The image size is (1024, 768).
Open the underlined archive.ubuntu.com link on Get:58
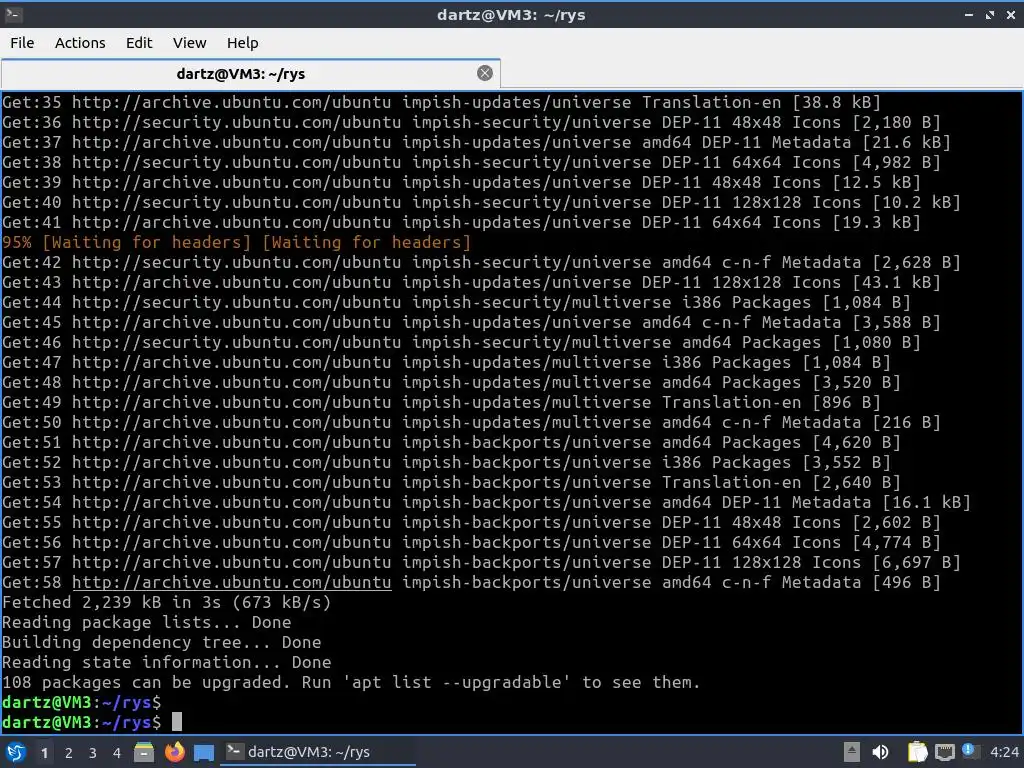tap(232, 583)
